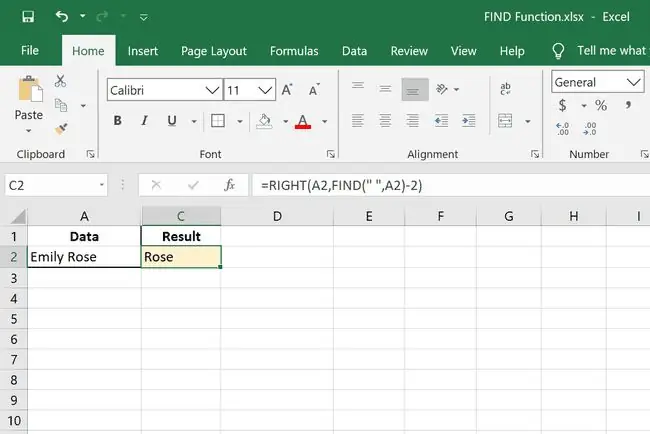Click the formula bar with RIGHT formula

point(451,185)
